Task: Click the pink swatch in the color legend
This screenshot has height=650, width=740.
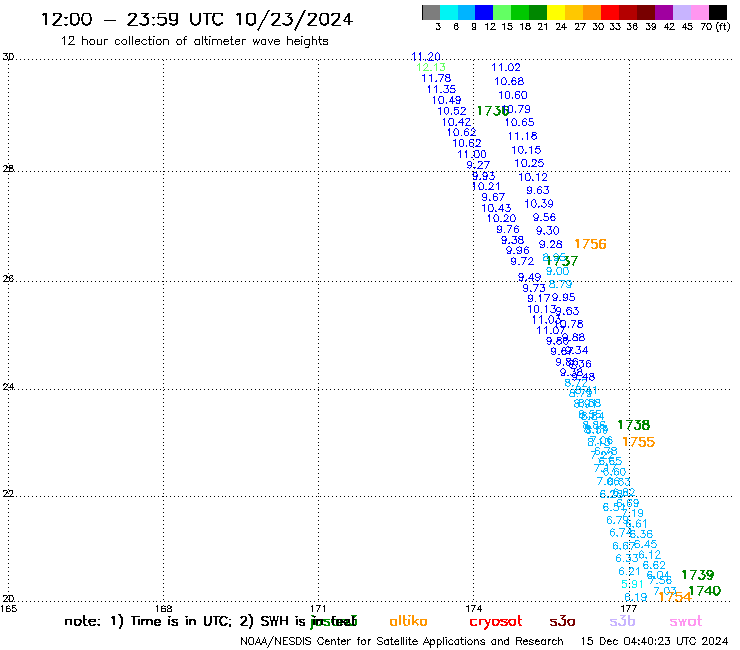Action: pyautogui.click(x=699, y=12)
